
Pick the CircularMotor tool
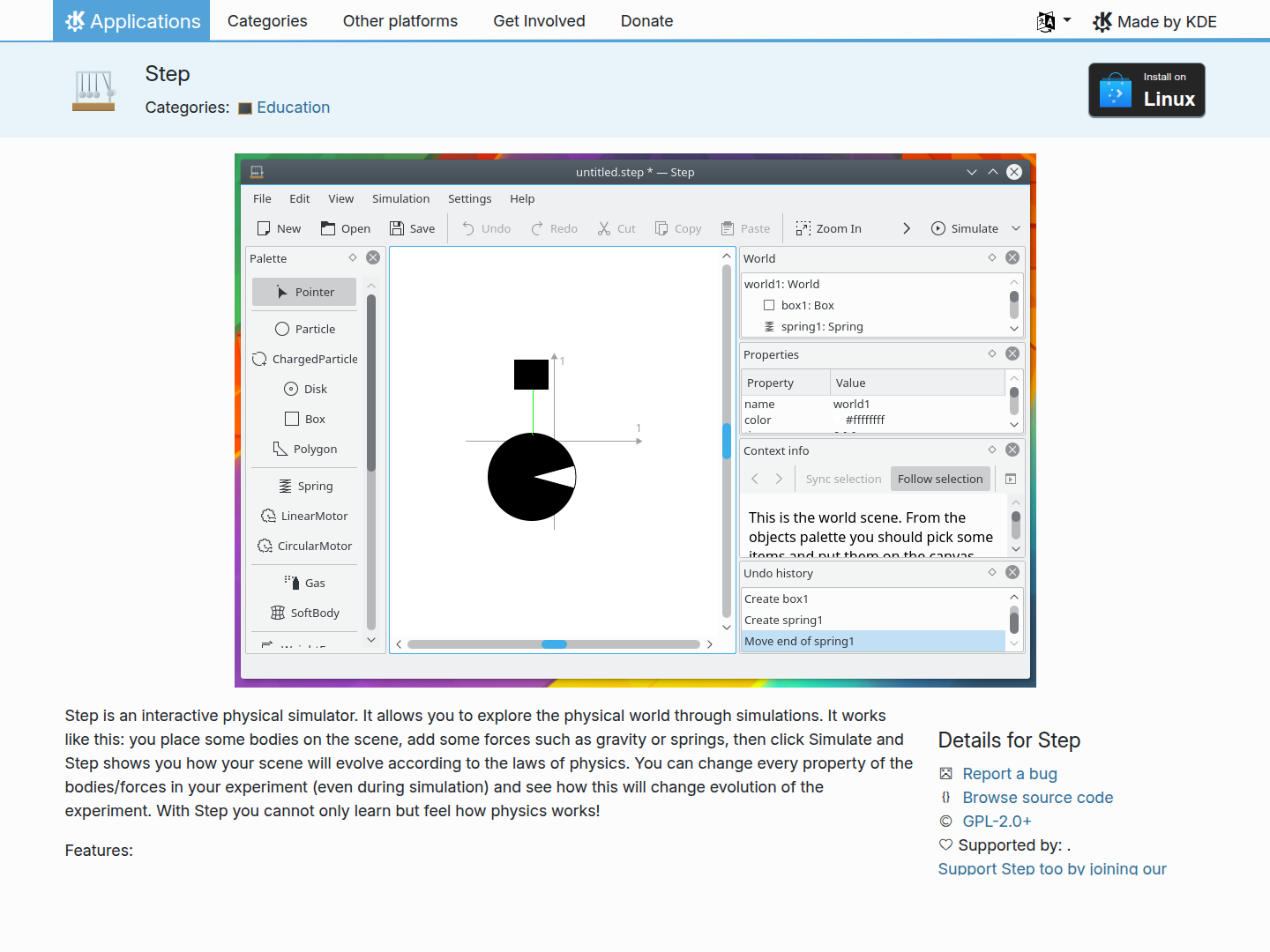304,546
